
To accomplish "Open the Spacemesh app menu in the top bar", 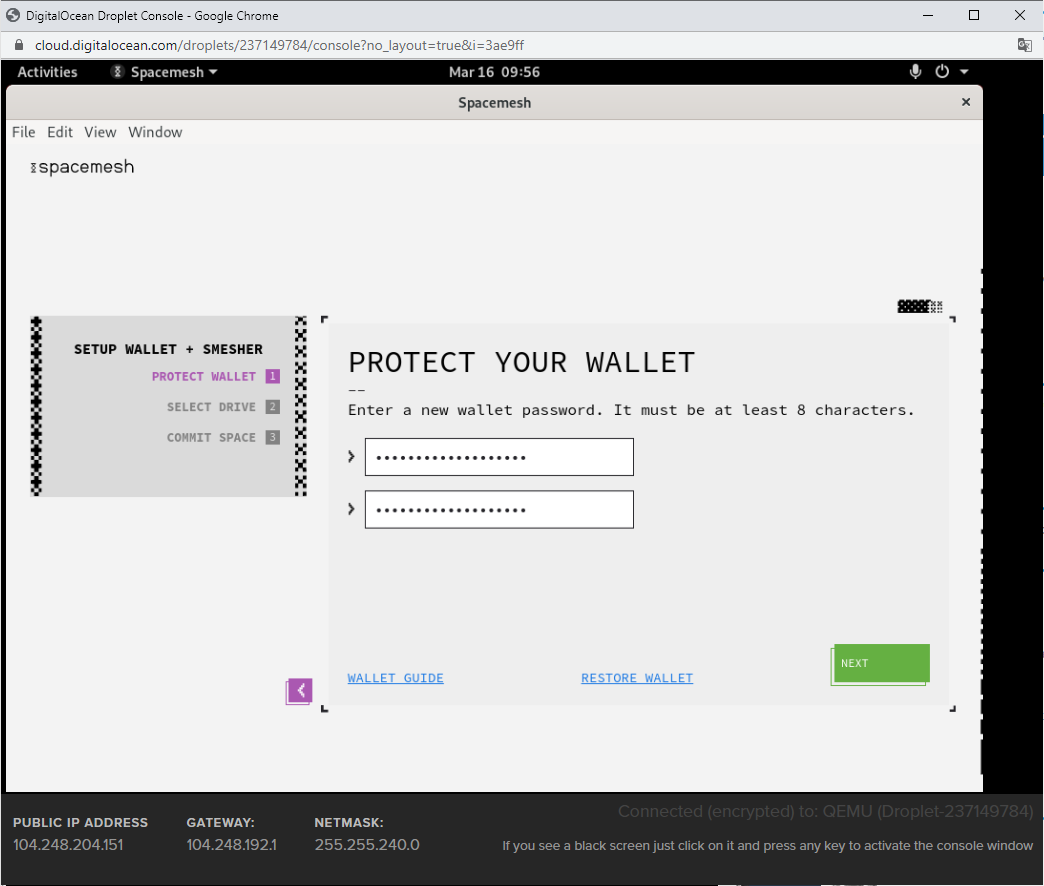I will point(164,72).
